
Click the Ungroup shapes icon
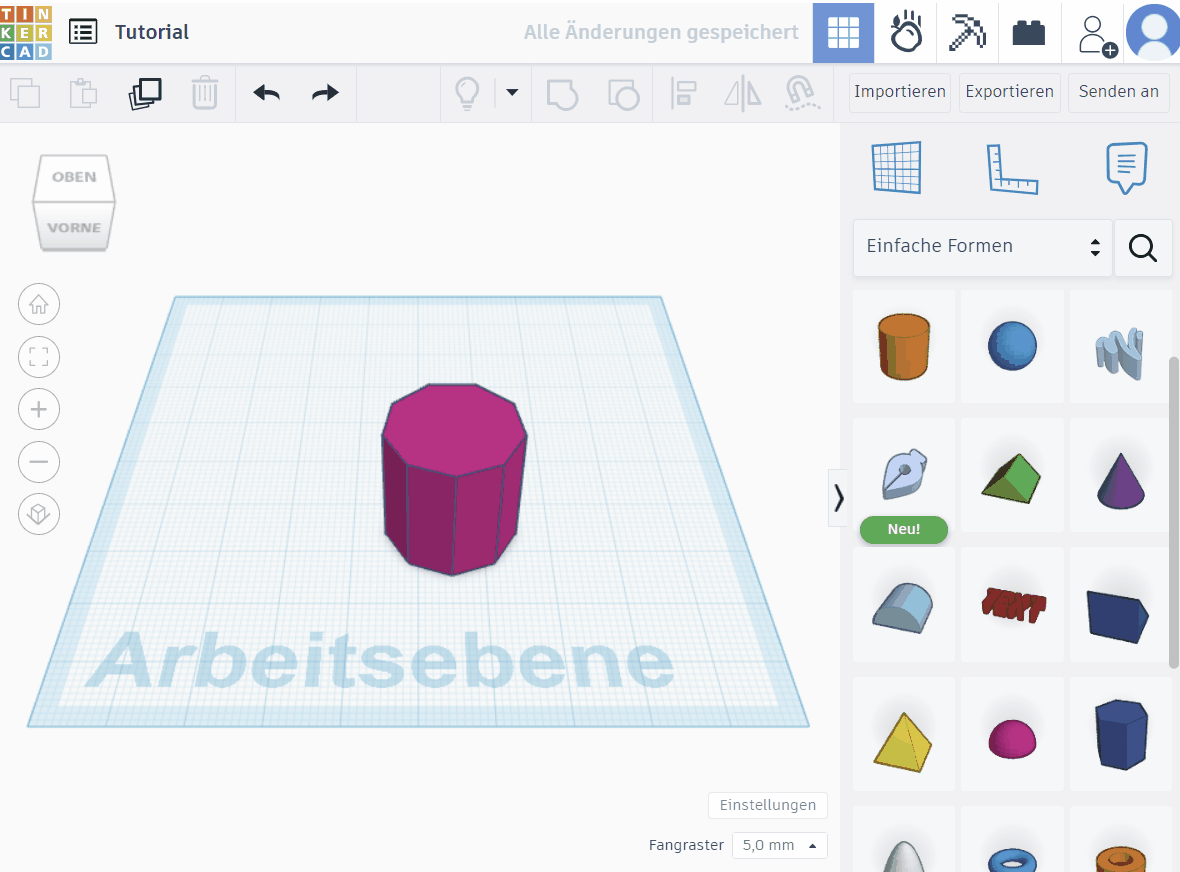[x=623, y=94]
